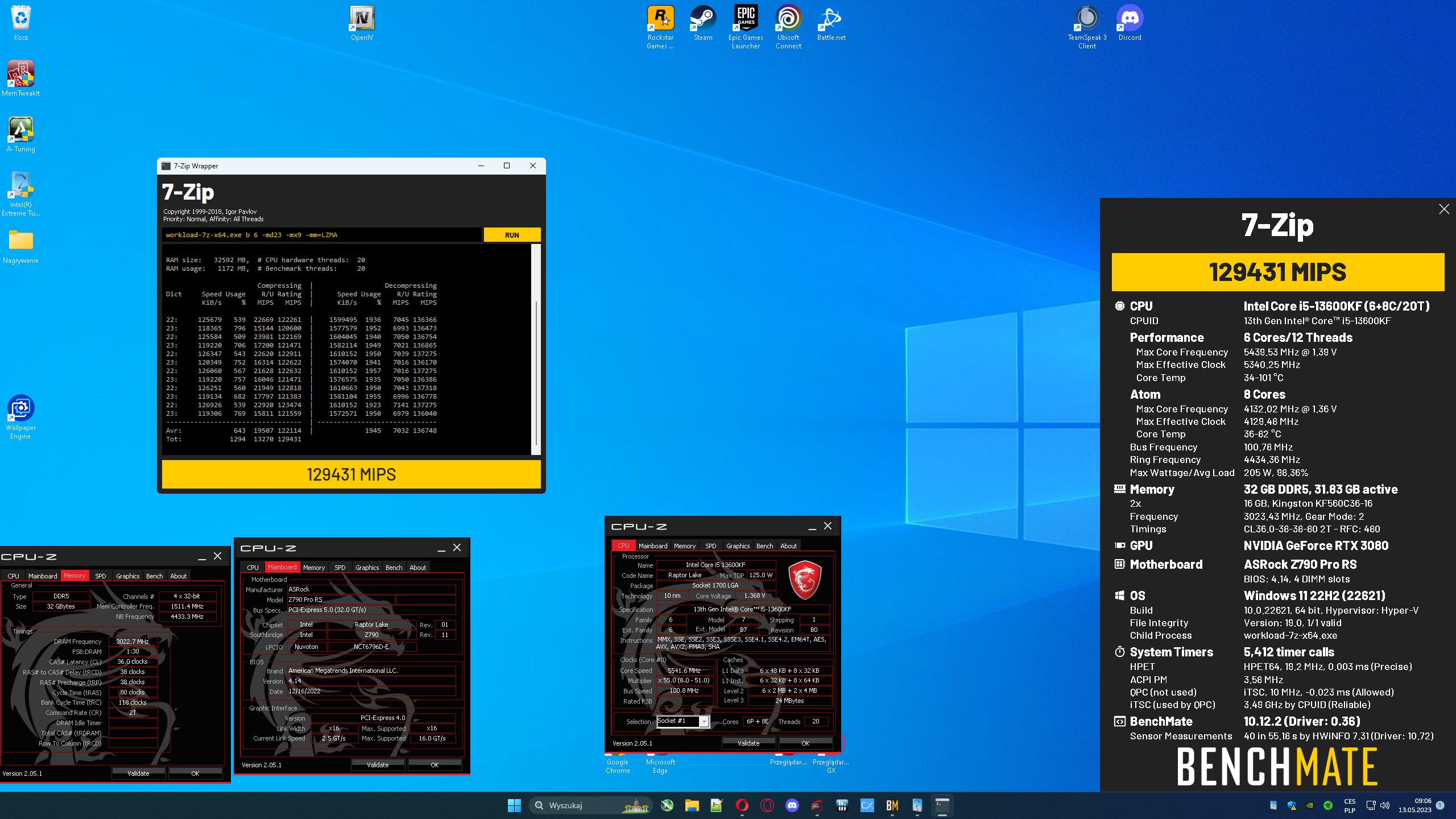Open Graphics tab in middle CPU-Z window
The image size is (1456, 819).
tap(367, 568)
